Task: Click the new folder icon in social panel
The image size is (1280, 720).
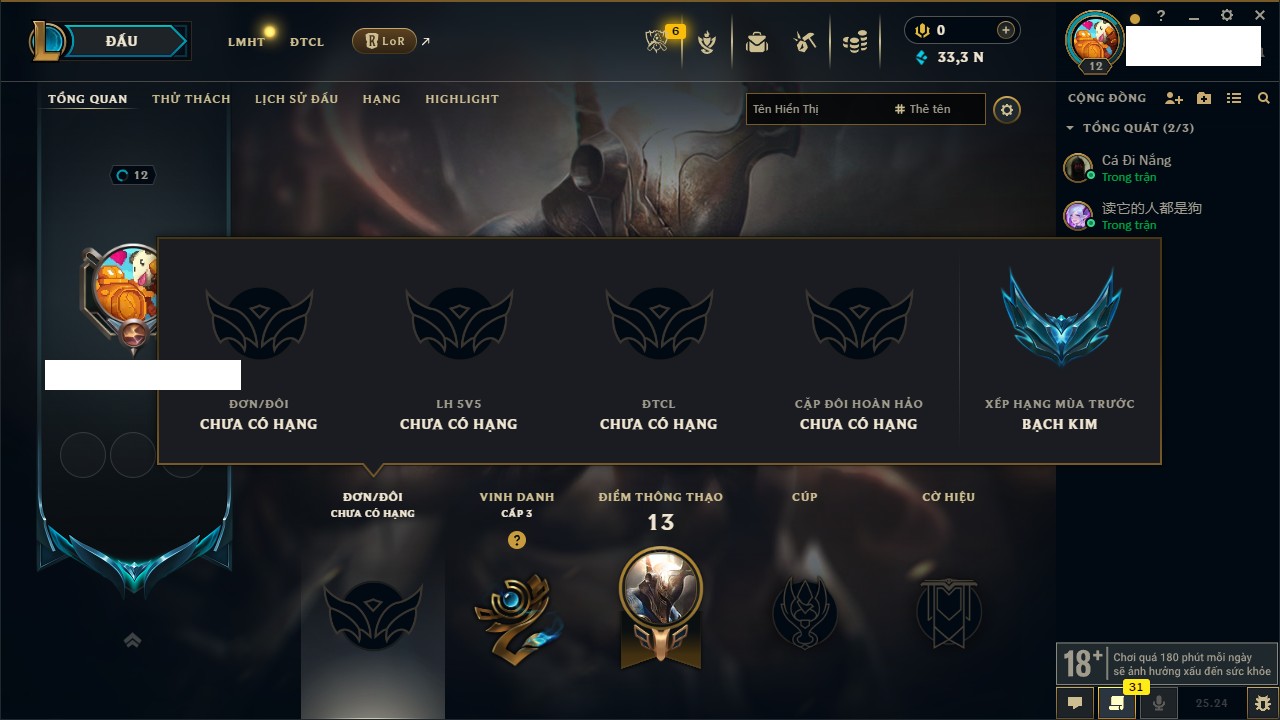Action: click(x=1204, y=98)
